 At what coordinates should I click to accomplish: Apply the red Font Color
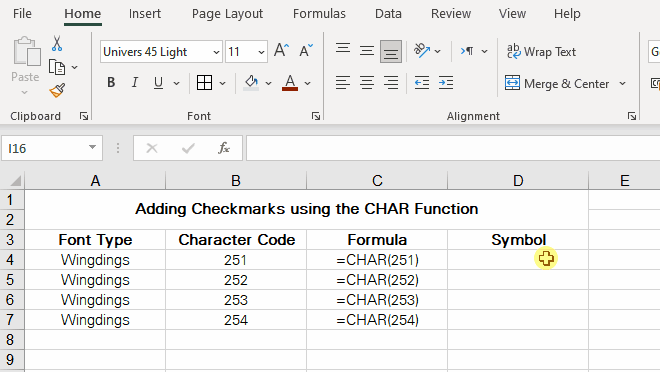(290, 82)
